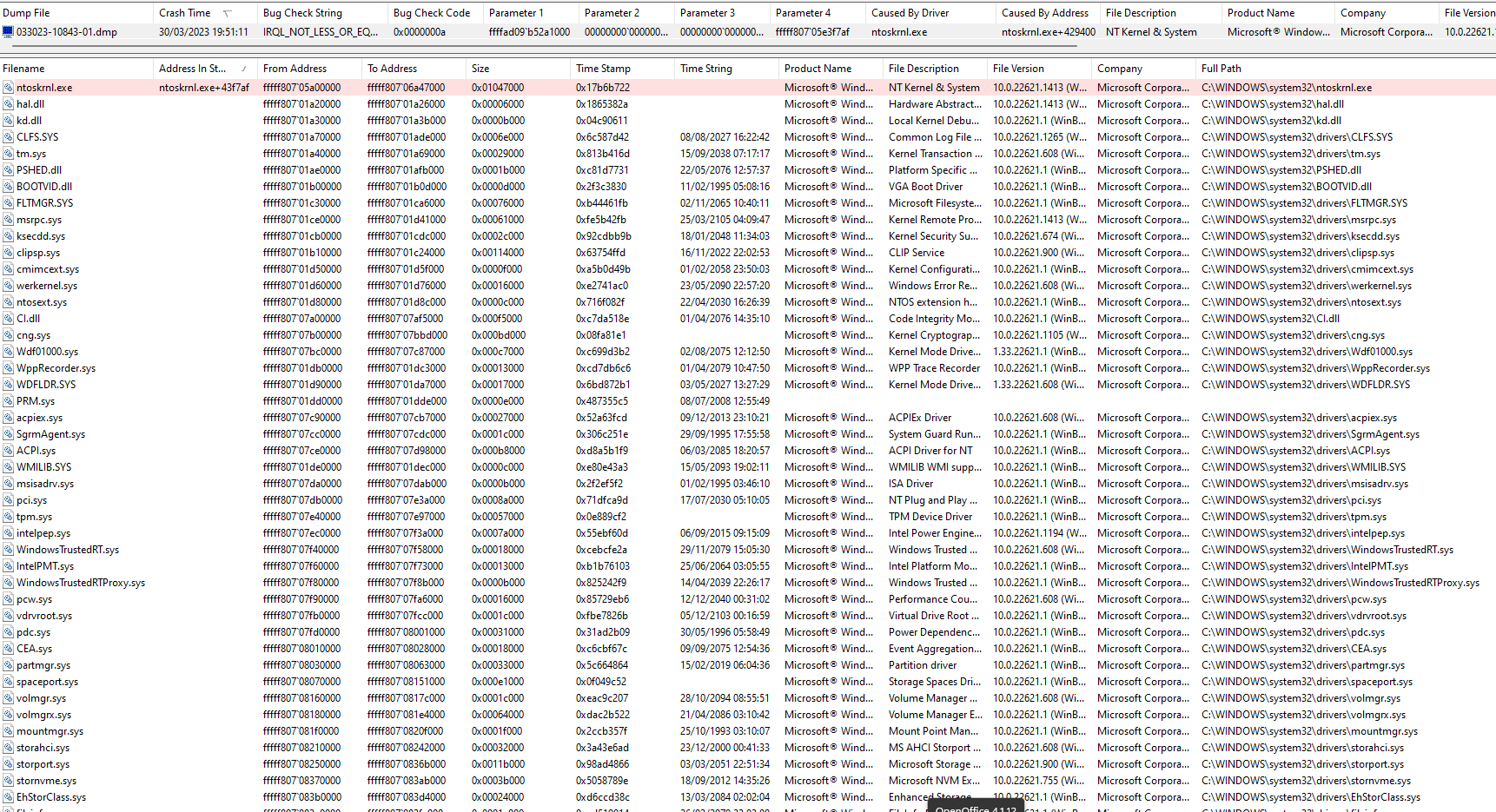Click the file icon beside cmimcext.sys
The image size is (1496, 812).
[x=8, y=269]
